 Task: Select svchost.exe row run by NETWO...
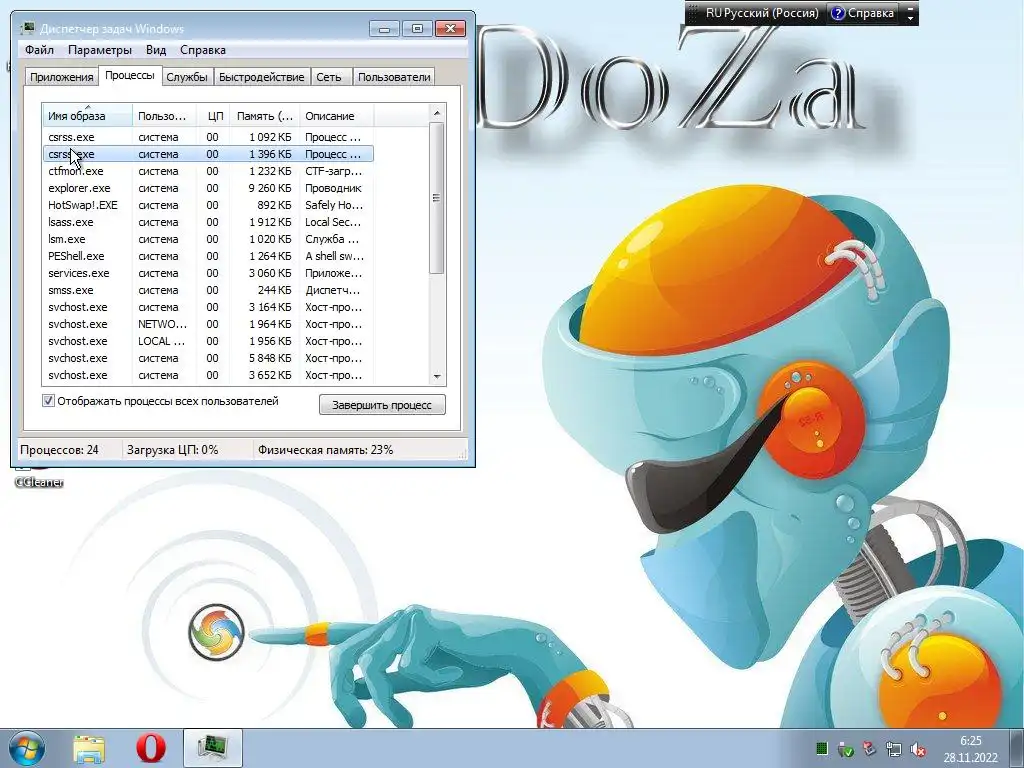pos(208,324)
